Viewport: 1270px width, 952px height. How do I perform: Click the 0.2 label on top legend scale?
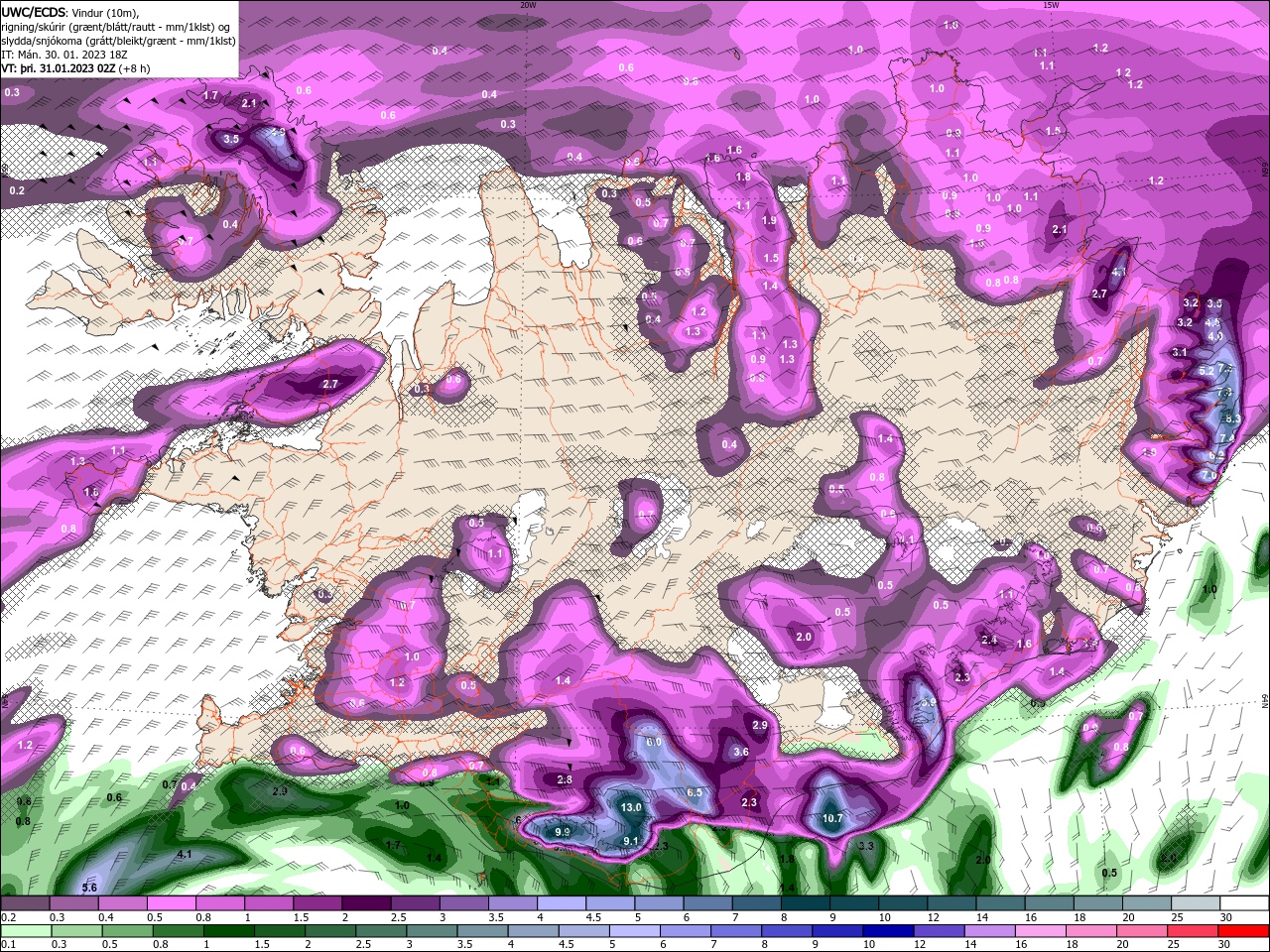(x=8, y=917)
